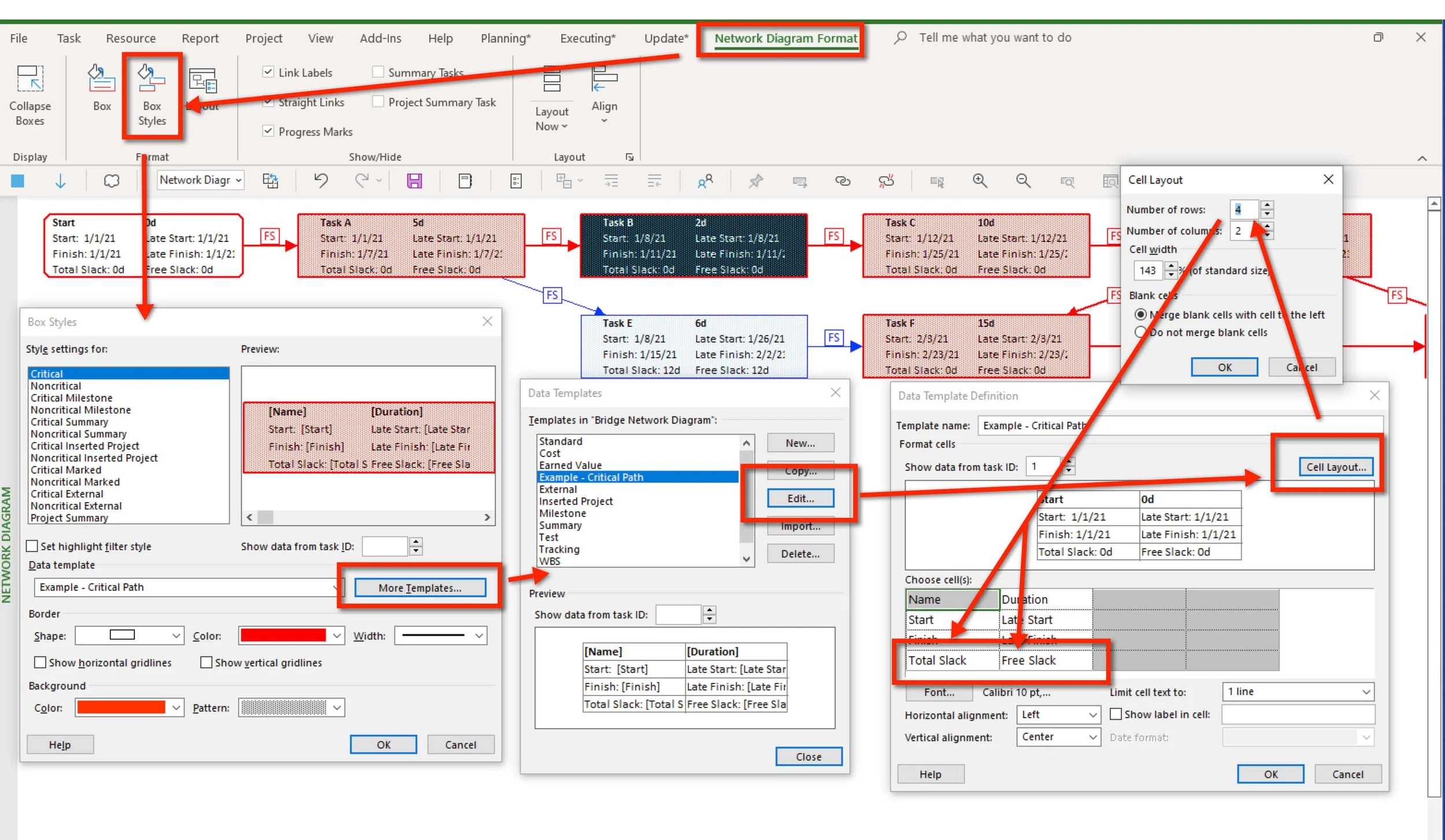This screenshot has height=840, width=1445.
Task: Click the Zoom Out magnifier icon
Action: pyautogui.click(x=1023, y=181)
